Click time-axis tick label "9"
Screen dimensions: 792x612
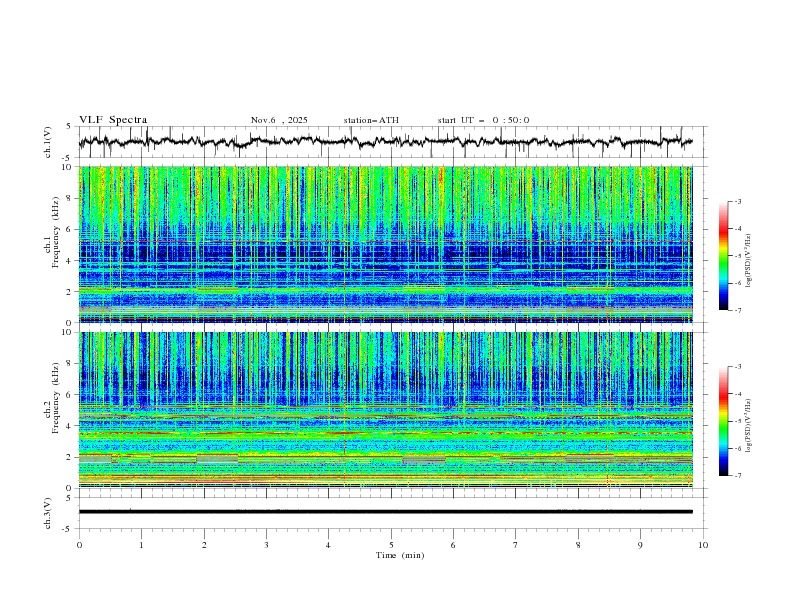point(640,545)
